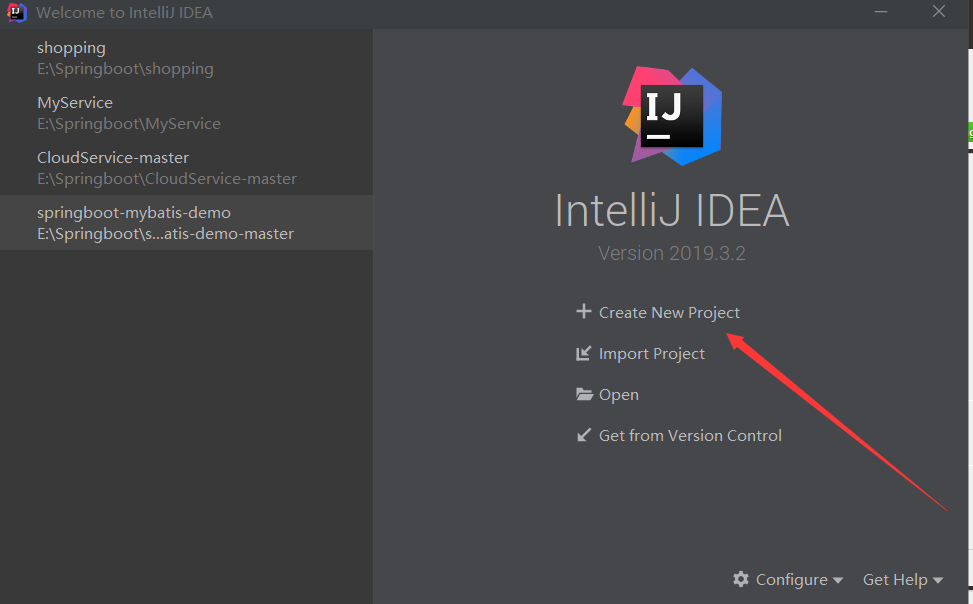Click the IntelliJ IDEA logo in the center
Image resolution: width=973 pixels, height=604 pixels.
coord(672,115)
